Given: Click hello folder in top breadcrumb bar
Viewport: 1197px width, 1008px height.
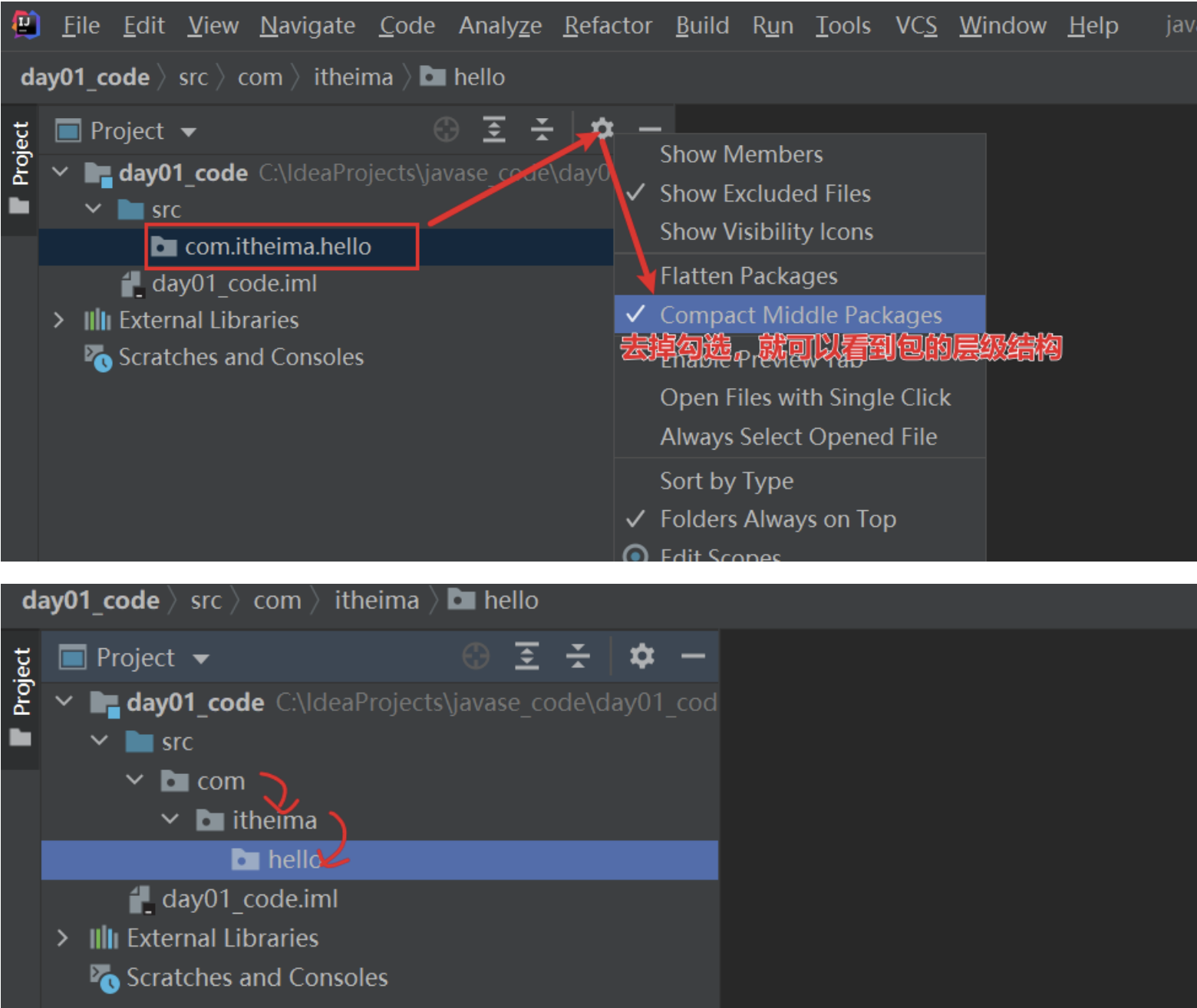Looking at the screenshot, I should [463, 77].
